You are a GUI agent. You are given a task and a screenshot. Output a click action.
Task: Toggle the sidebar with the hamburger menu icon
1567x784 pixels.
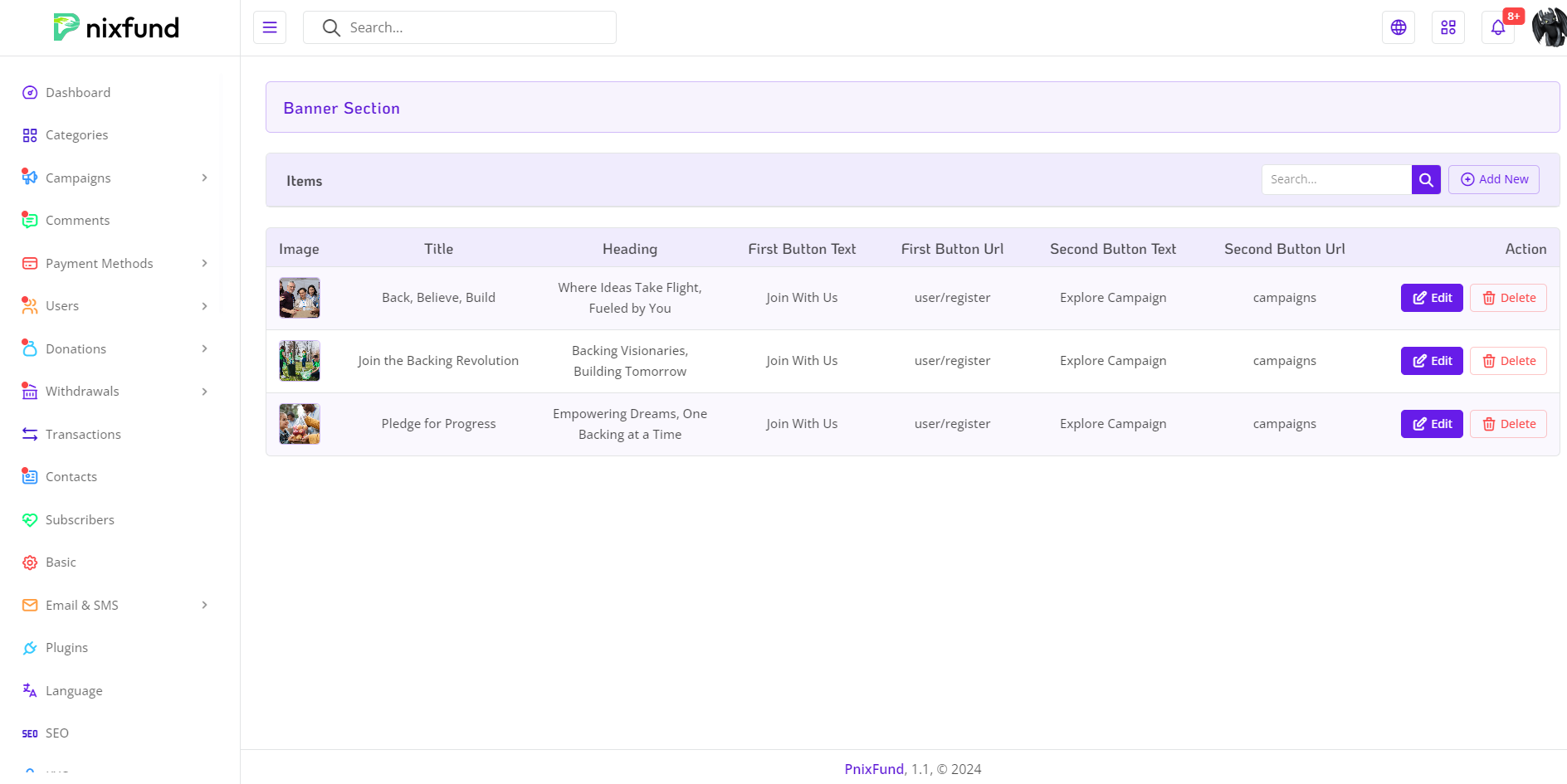pos(270,27)
